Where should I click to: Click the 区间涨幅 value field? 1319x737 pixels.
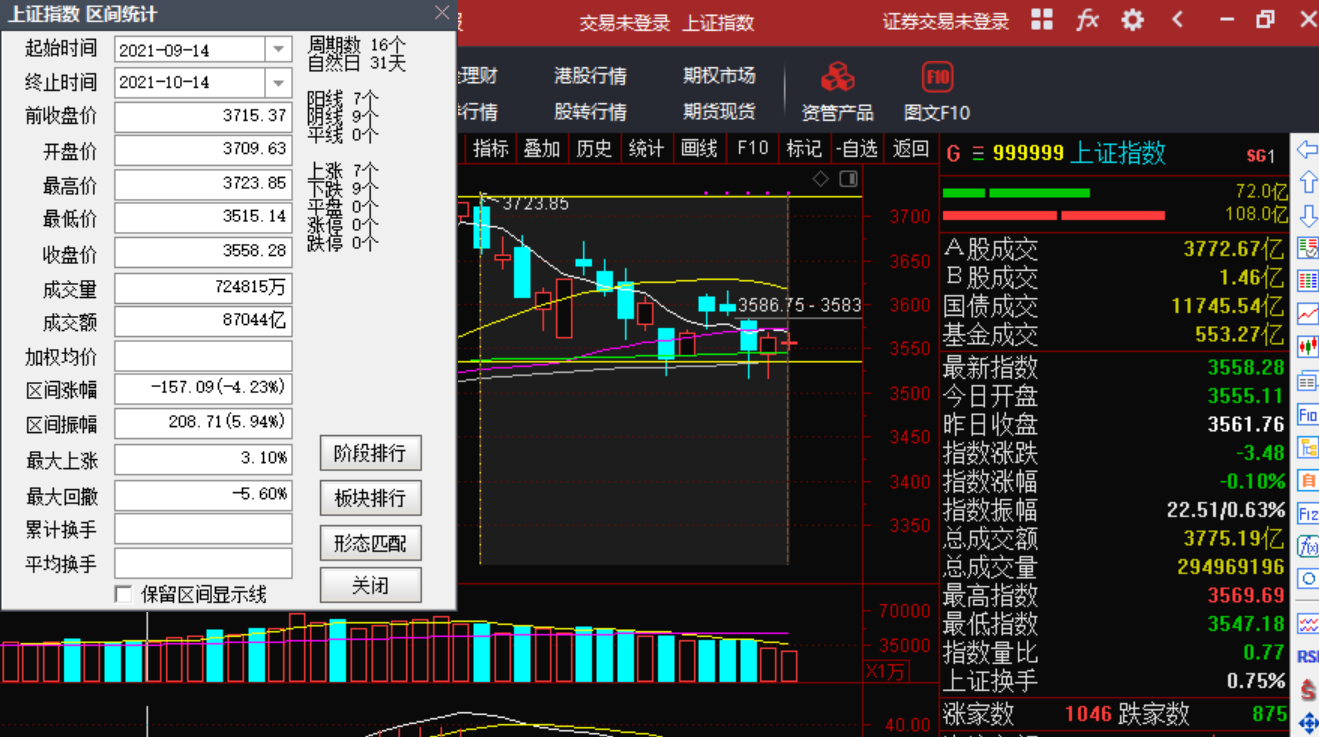203,388
